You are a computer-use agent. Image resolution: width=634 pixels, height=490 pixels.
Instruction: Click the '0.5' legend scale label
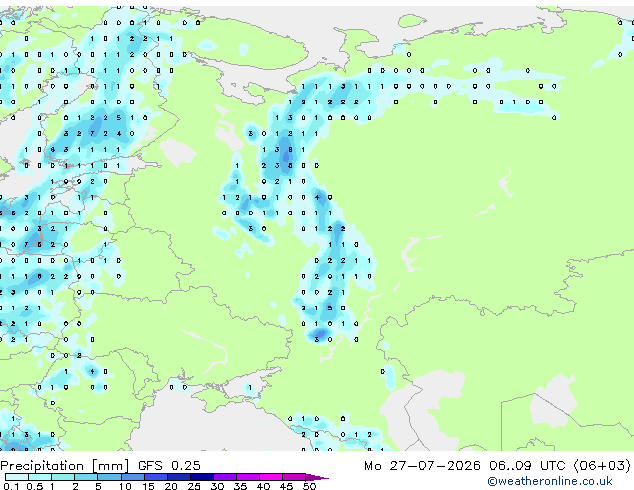point(35,486)
